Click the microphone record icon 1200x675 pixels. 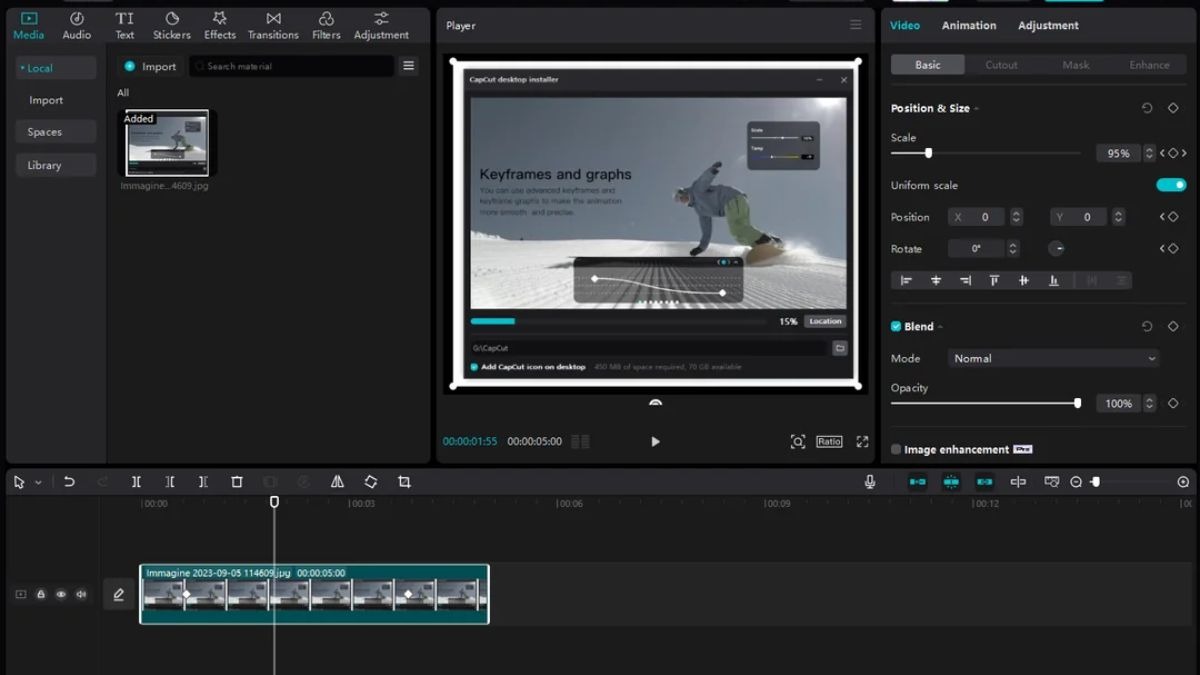click(x=870, y=482)
